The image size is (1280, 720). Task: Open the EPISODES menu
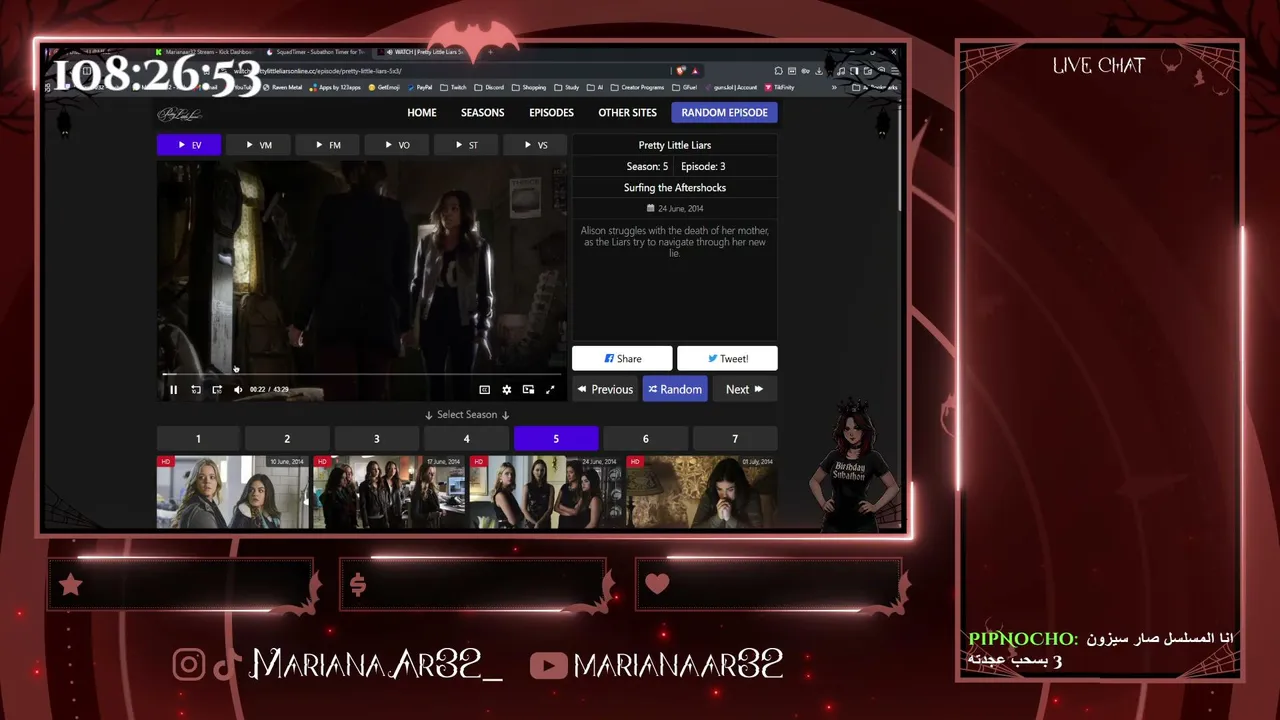coord(551,113)
